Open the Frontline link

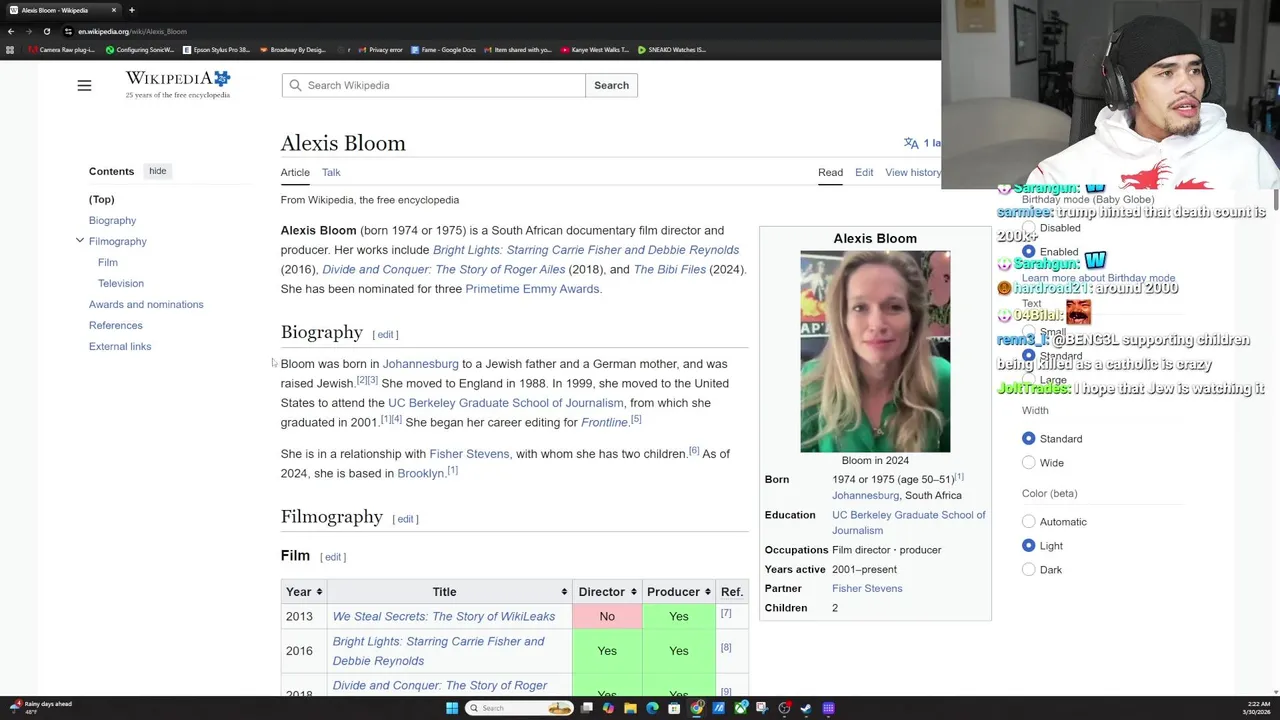tap(604, 422)
